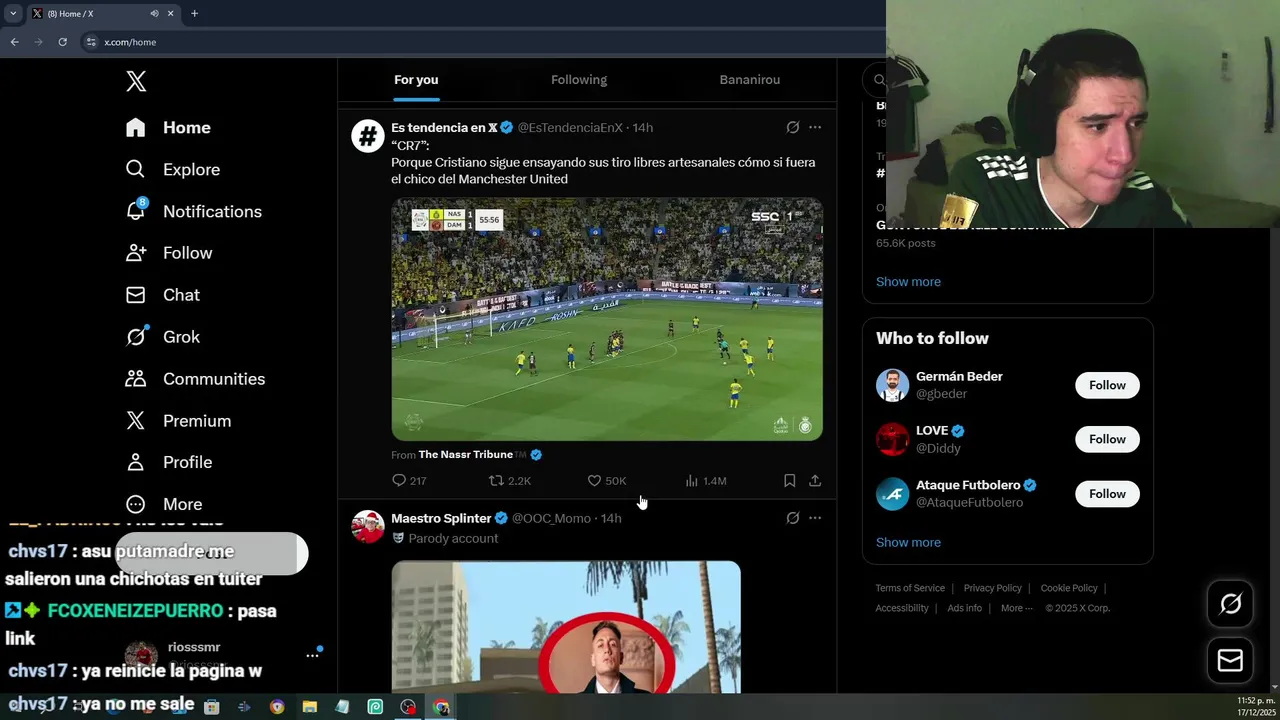The height and width of the screenshot is (720, 1280).
Task: Open the @EsTendenciaEnX handle
Action: 570,128
